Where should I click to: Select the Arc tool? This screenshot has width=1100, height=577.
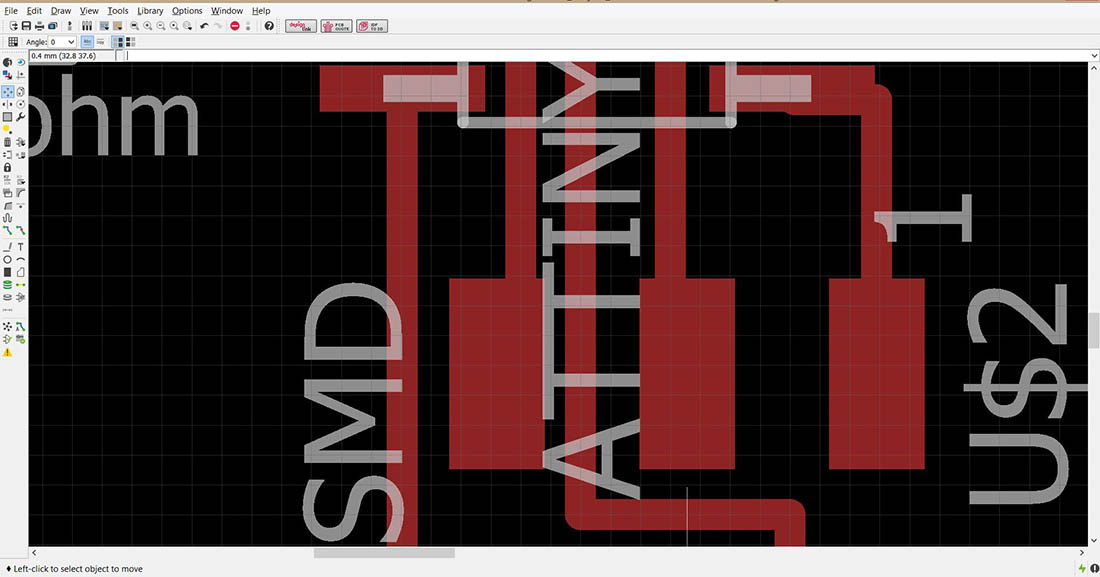point(20,260)
